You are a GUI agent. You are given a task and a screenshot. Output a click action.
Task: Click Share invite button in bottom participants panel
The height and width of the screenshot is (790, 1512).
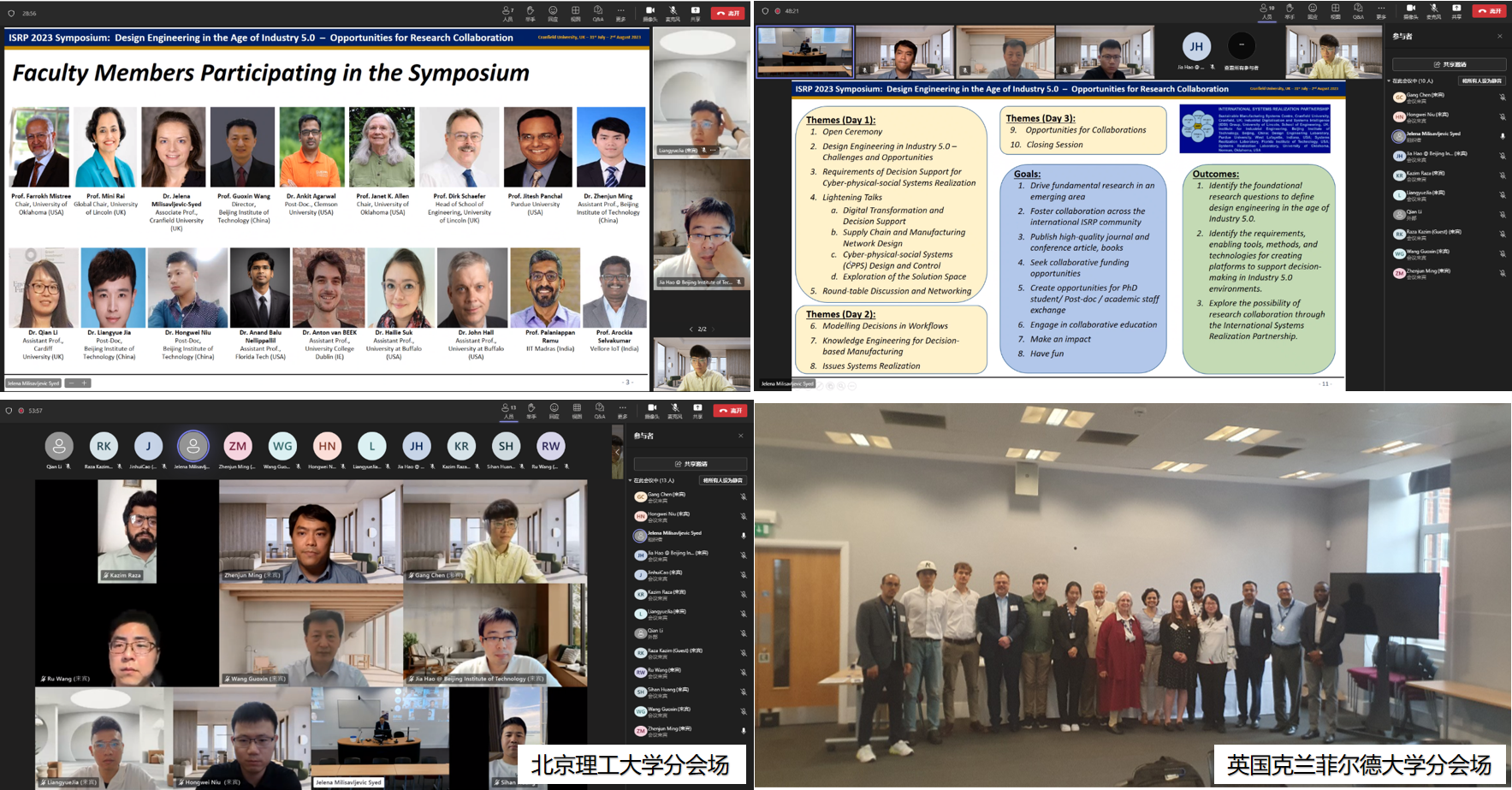click(690, 464)
